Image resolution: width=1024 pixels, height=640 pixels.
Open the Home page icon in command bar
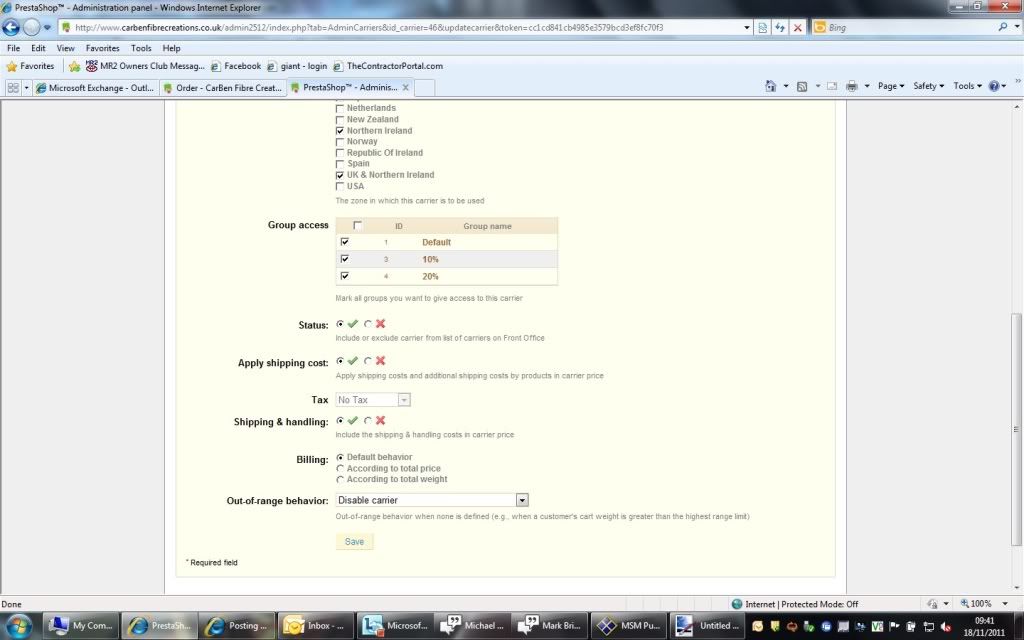coord(771,87)
